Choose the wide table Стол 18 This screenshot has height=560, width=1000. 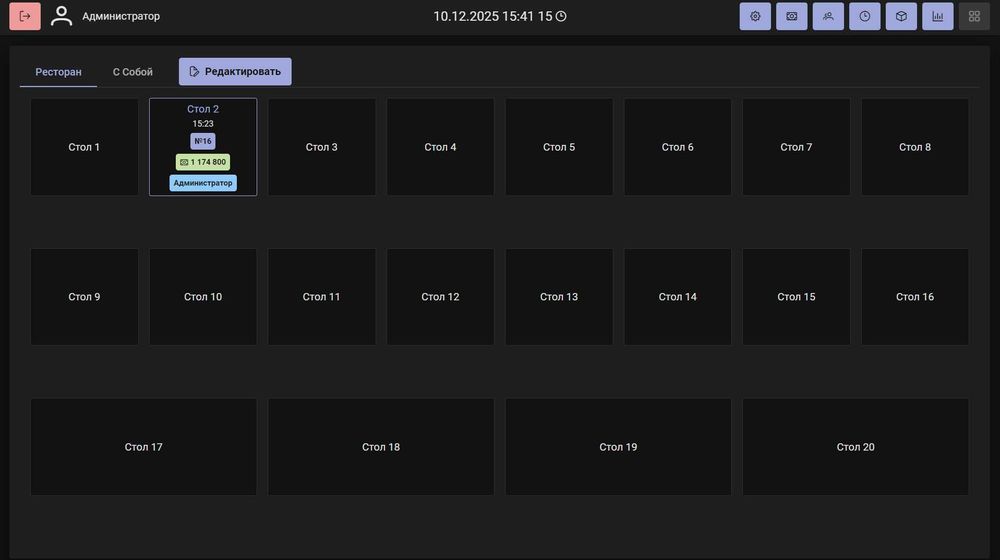point(381,447)
